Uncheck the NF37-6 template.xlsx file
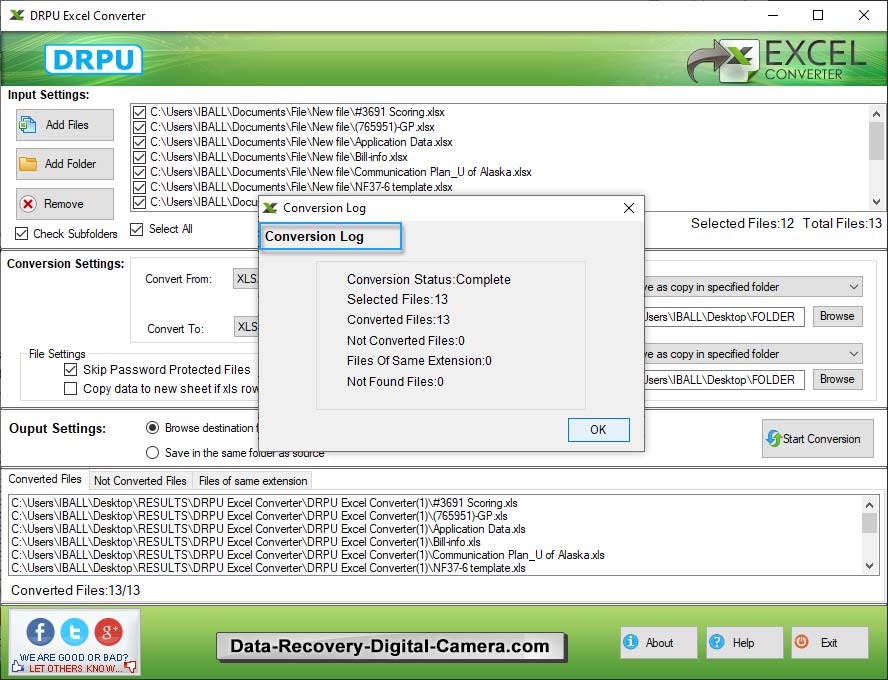 [x=139, y=187]
